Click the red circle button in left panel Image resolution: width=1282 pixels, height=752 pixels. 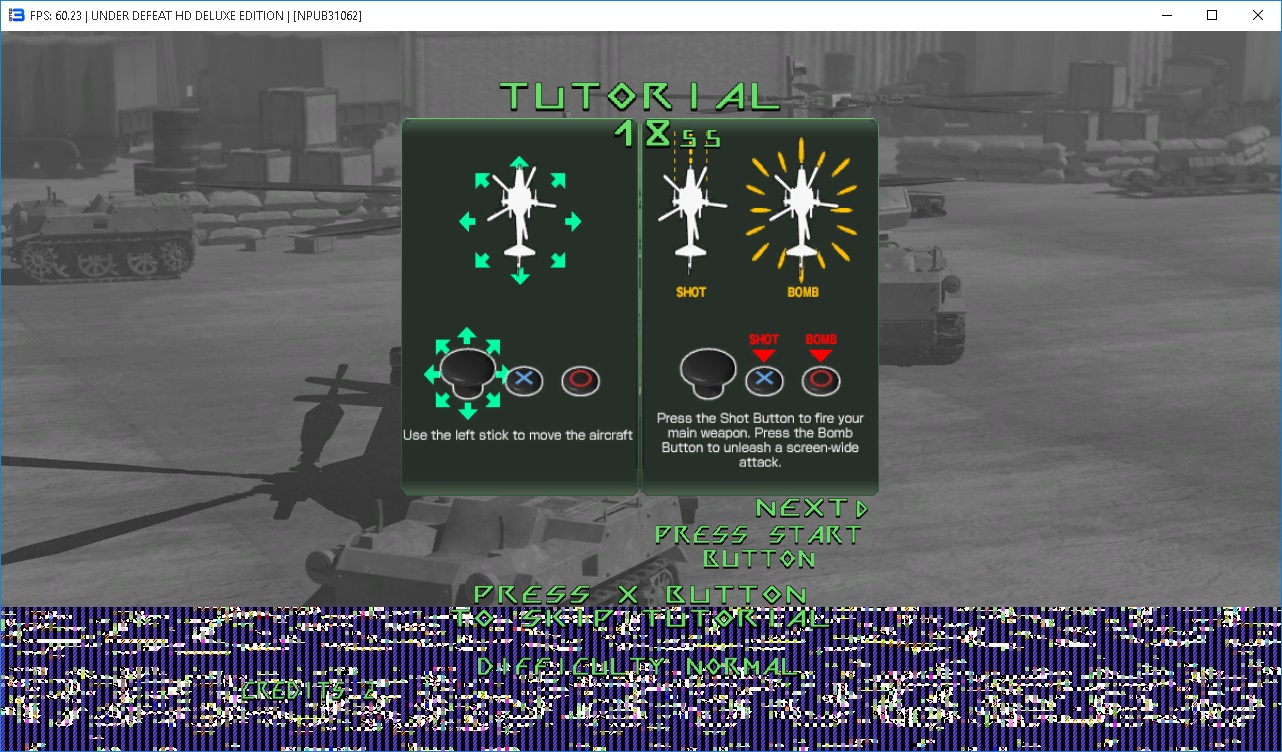580,380
